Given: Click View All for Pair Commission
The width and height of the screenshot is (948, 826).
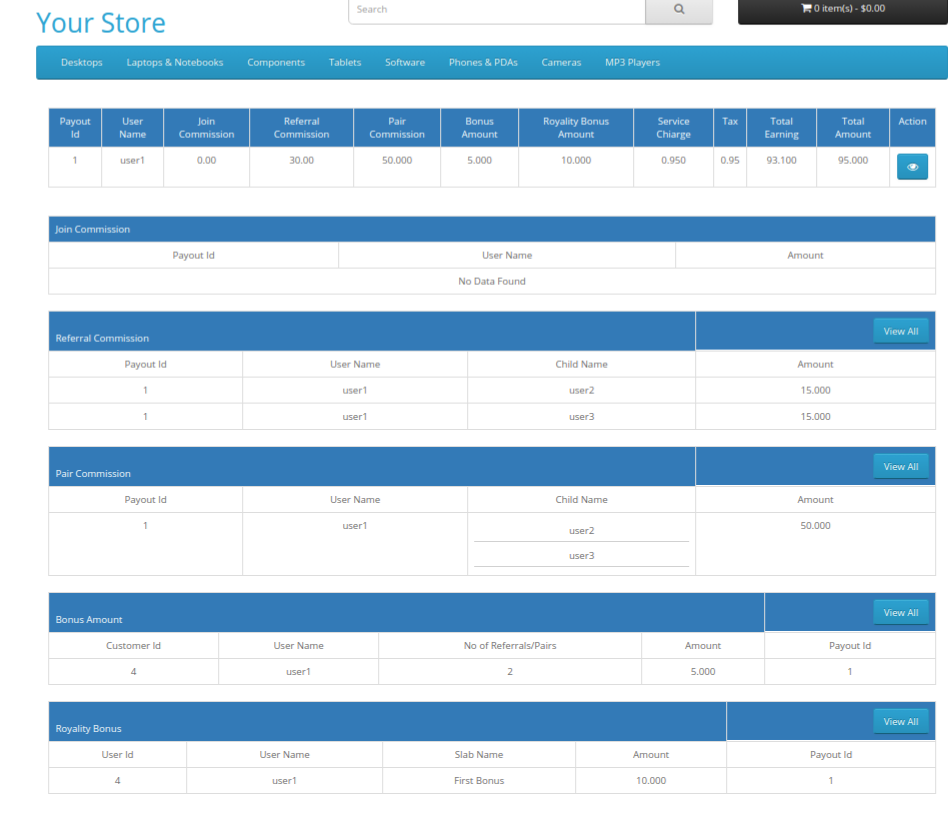Looking at the screenshot, I should click(x=900, y=466).
